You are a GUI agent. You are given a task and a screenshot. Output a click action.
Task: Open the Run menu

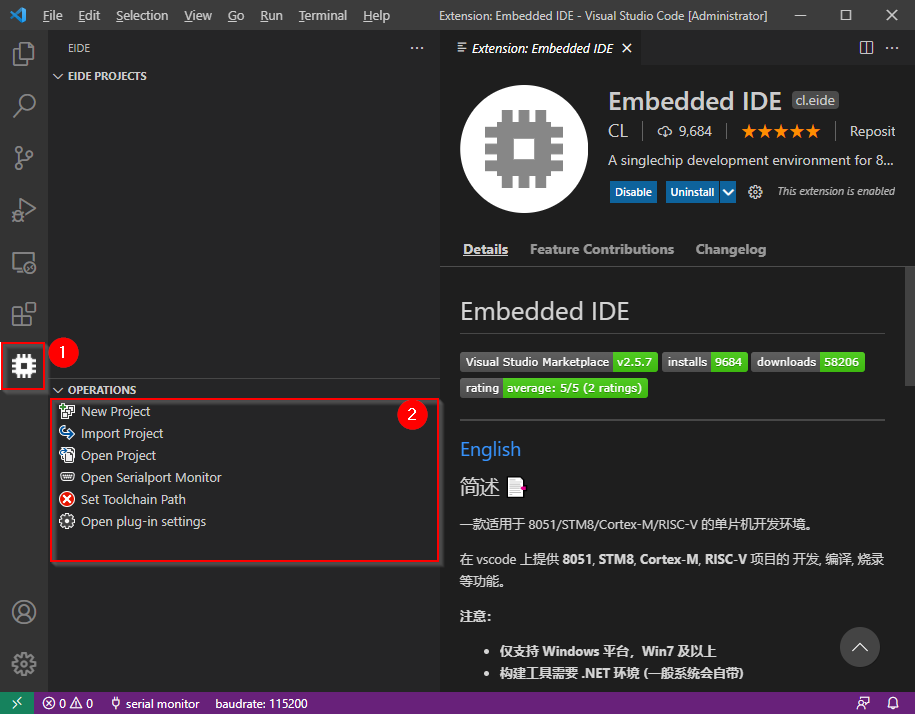[271, 16]
